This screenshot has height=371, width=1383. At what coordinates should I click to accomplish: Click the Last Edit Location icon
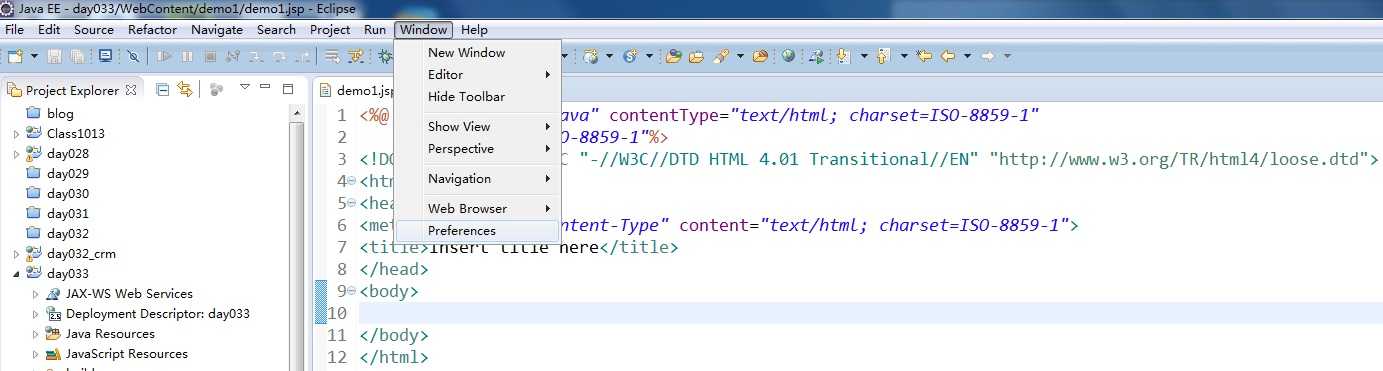(924, 56)
